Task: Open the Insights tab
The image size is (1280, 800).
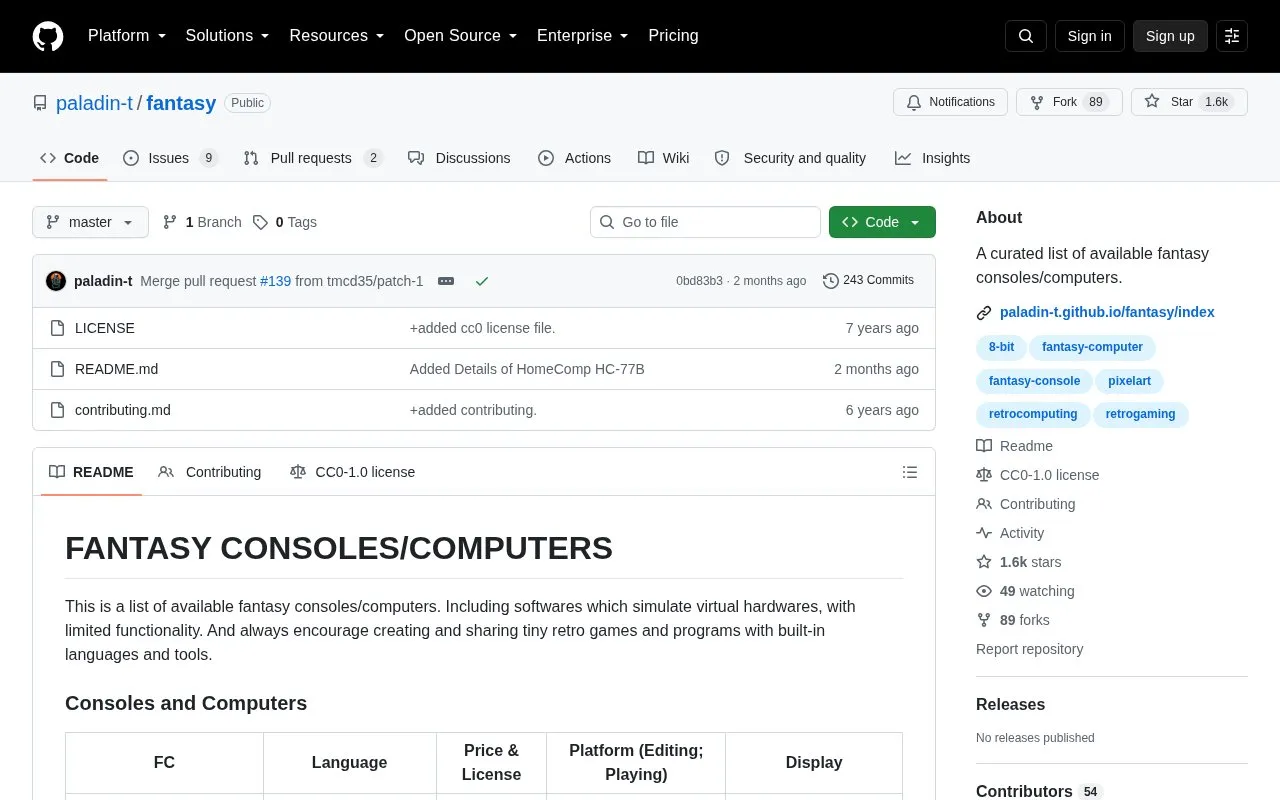Action: pyautogui.click(x=932, y=158)
